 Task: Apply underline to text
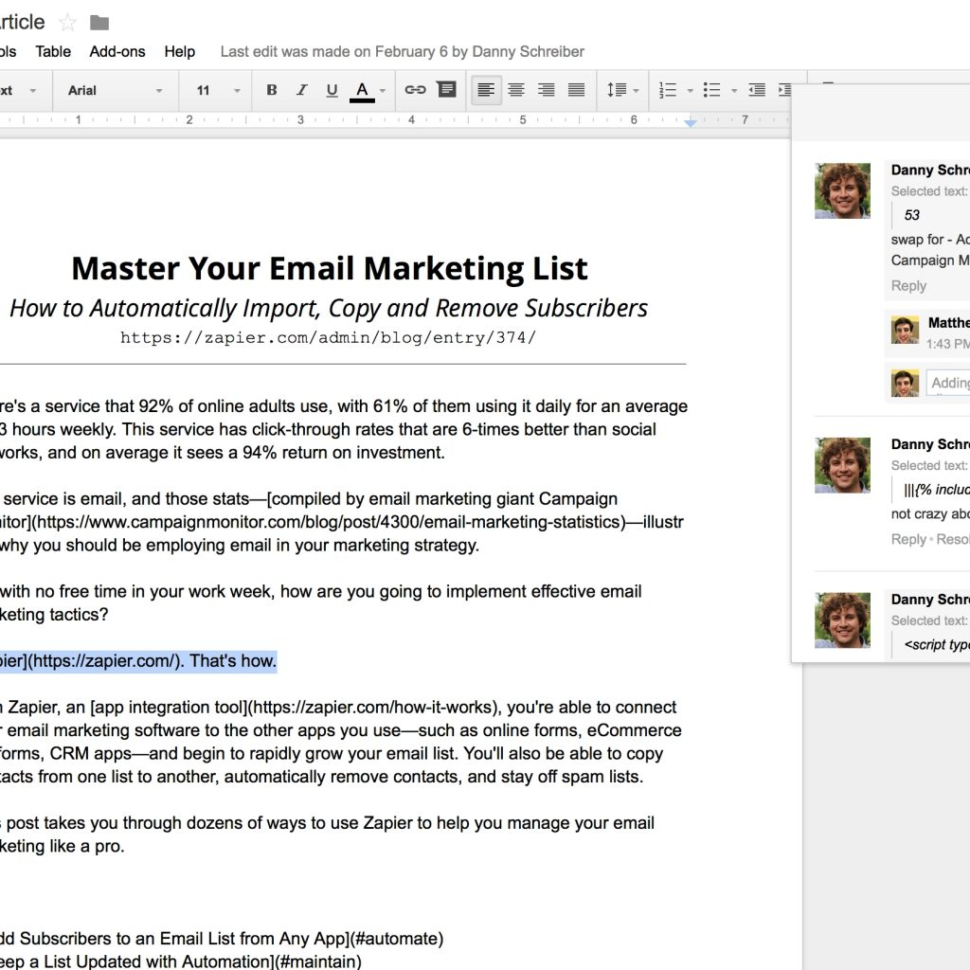click(331, 90)
